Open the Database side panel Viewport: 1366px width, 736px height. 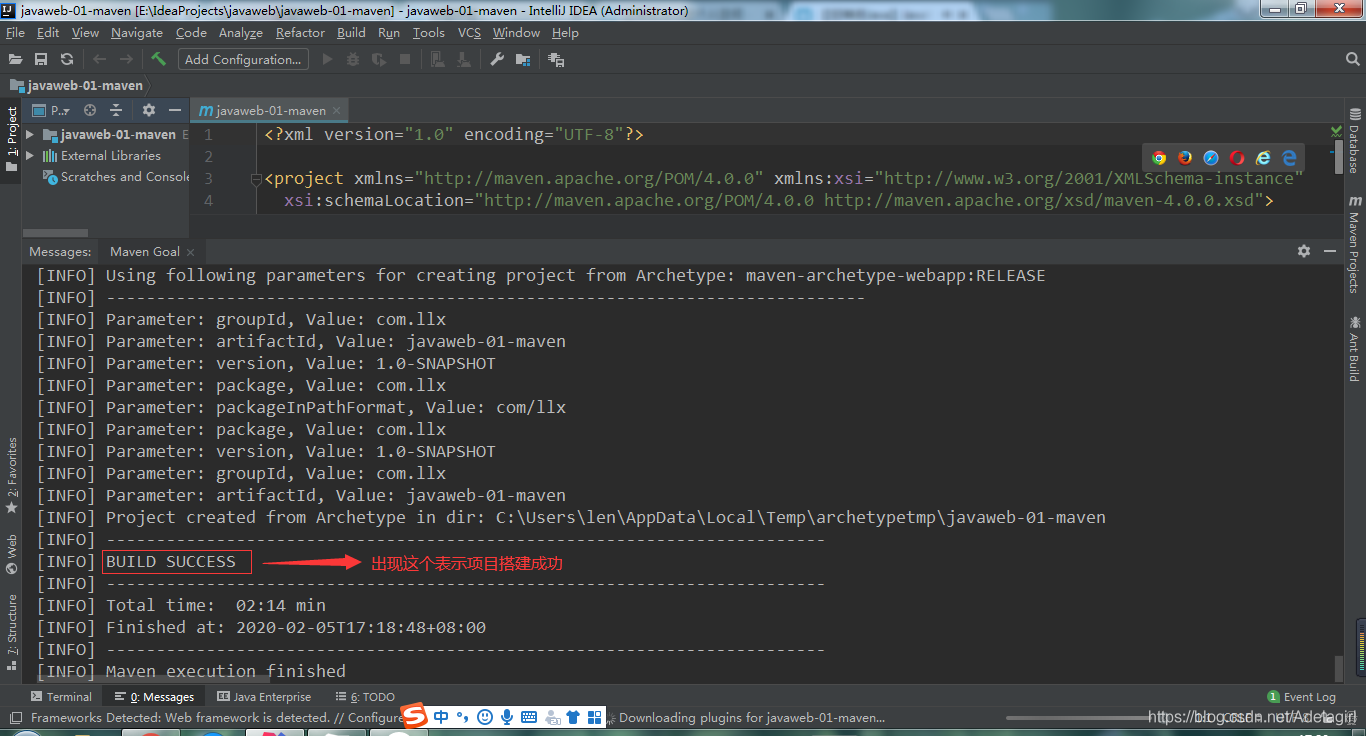pos(1354,141)
